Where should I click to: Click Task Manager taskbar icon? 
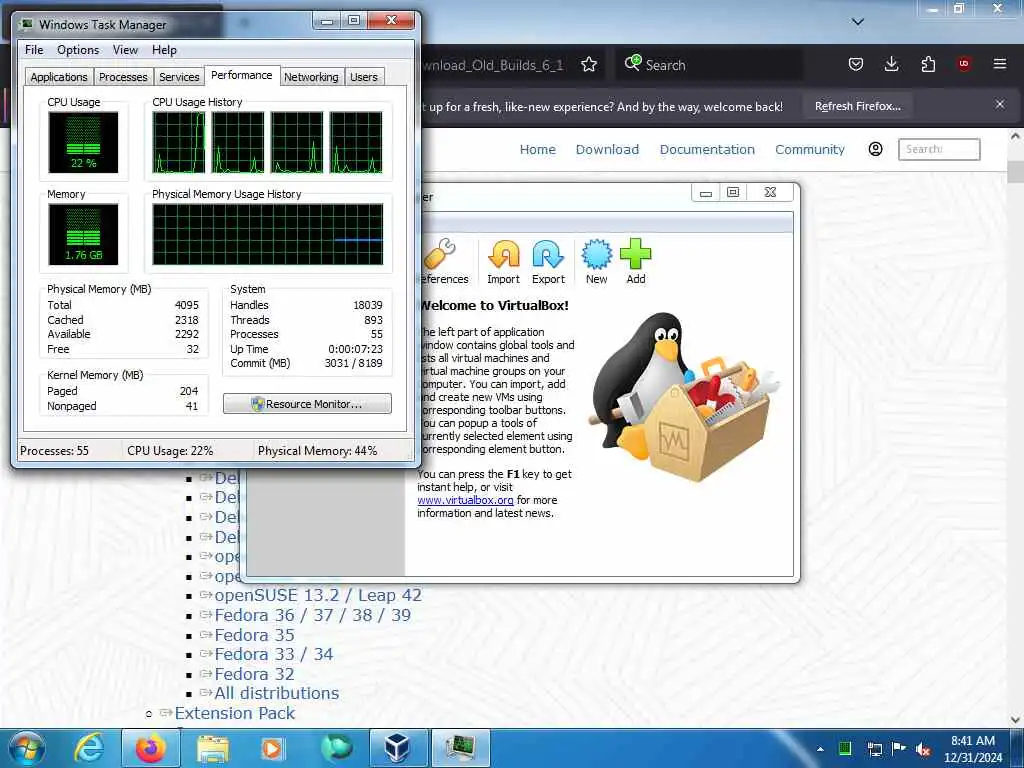(x=461, y=748)
